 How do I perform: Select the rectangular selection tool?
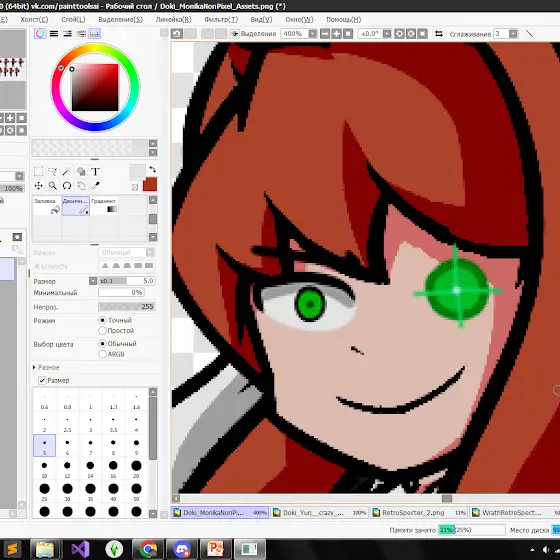coord(38,171)
